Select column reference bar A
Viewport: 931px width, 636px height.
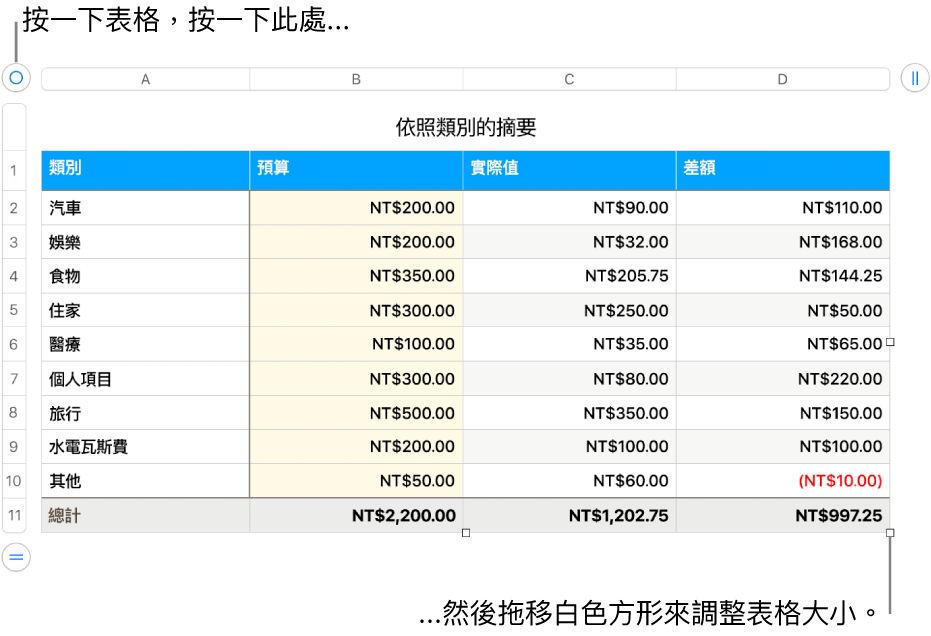[x=145, y=78]
